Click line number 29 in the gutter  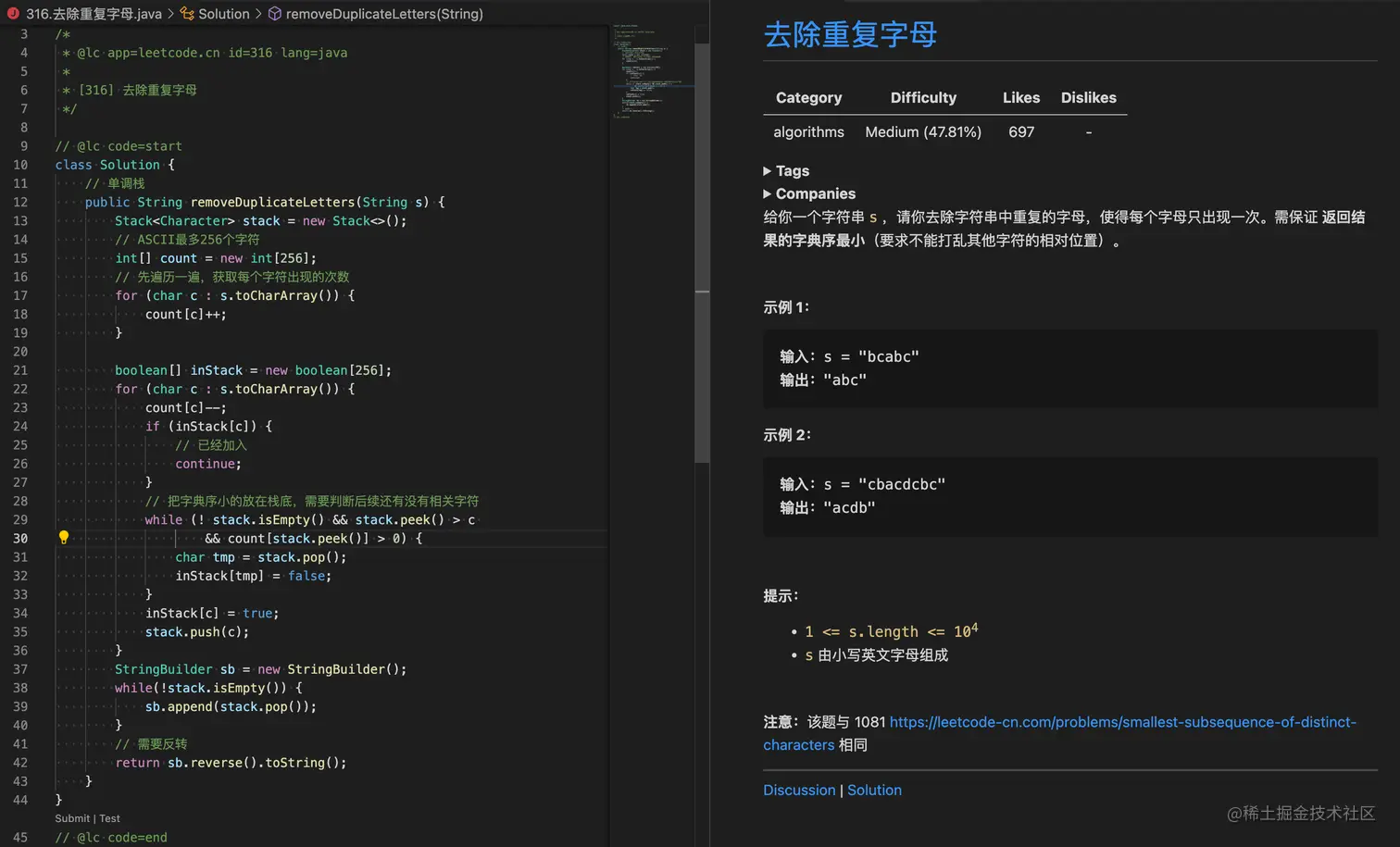[x=20, y=519]
